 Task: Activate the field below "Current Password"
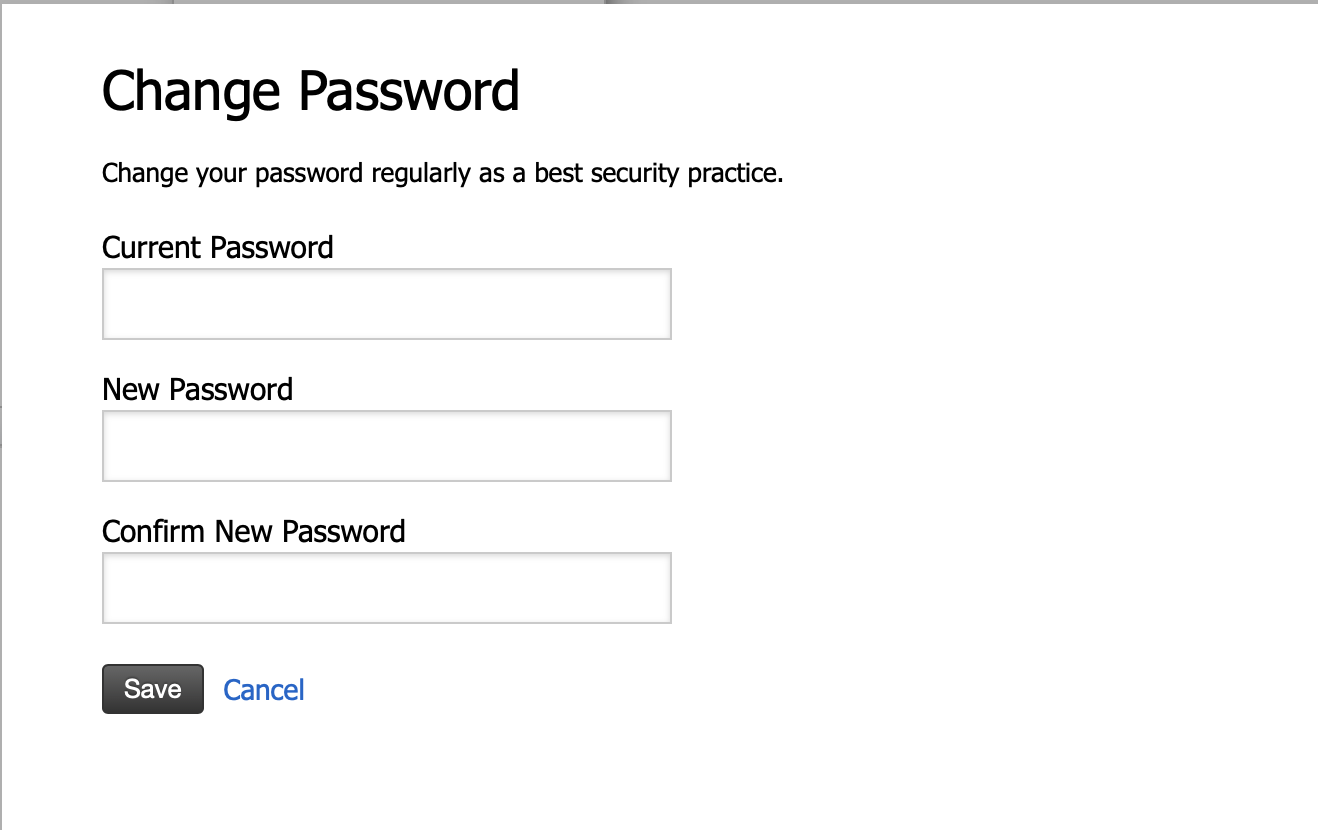click(x=386, y=304)
